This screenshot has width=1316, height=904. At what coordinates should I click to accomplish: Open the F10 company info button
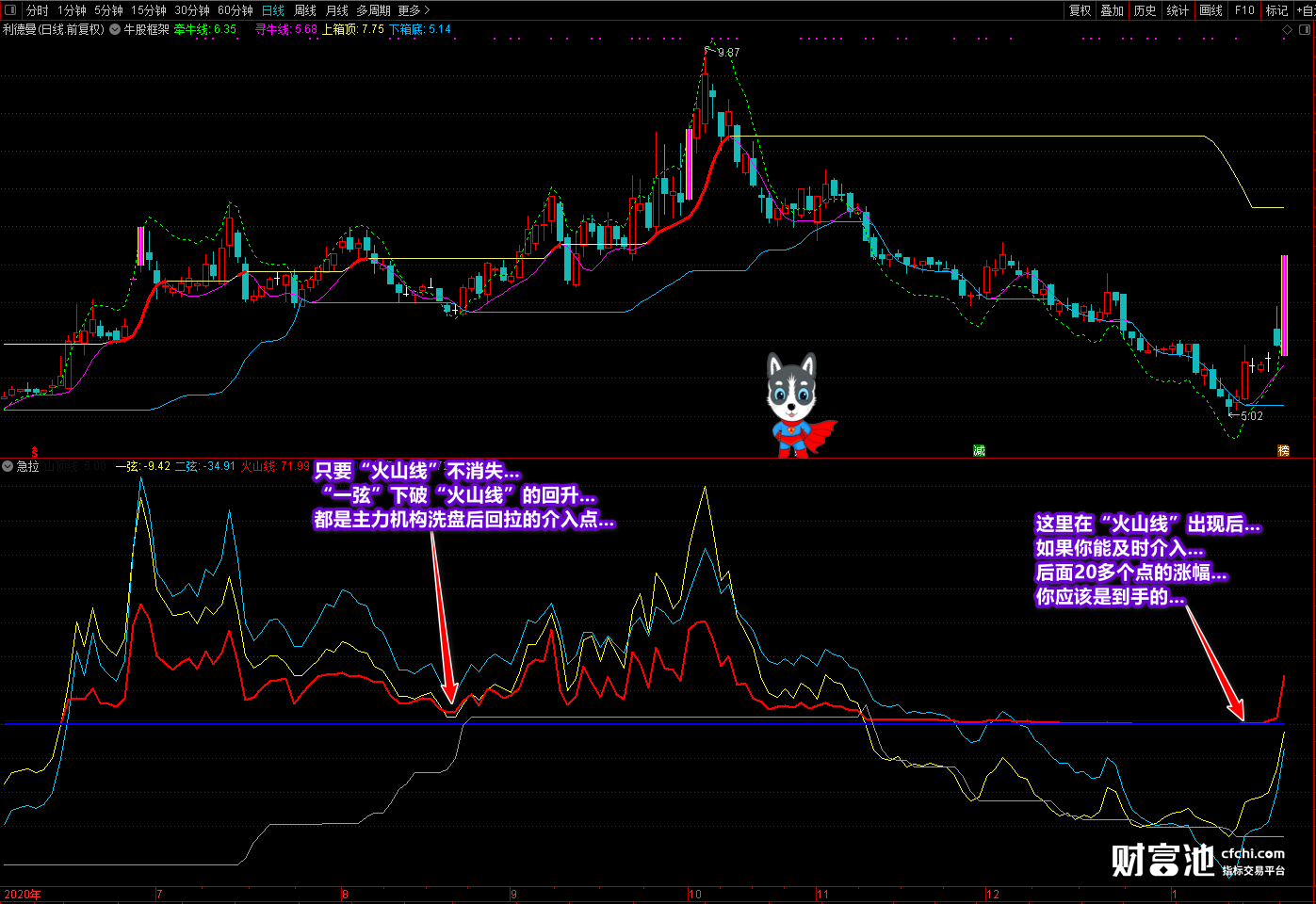pyautogui.click(x=1244, y=10)
